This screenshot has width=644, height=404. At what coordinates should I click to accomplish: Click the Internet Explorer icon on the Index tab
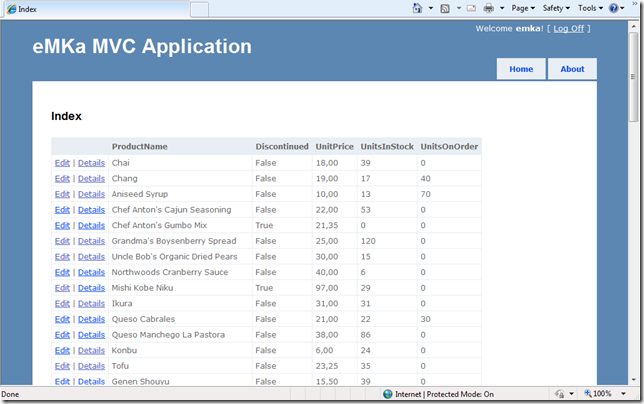[x=12, y=9]
